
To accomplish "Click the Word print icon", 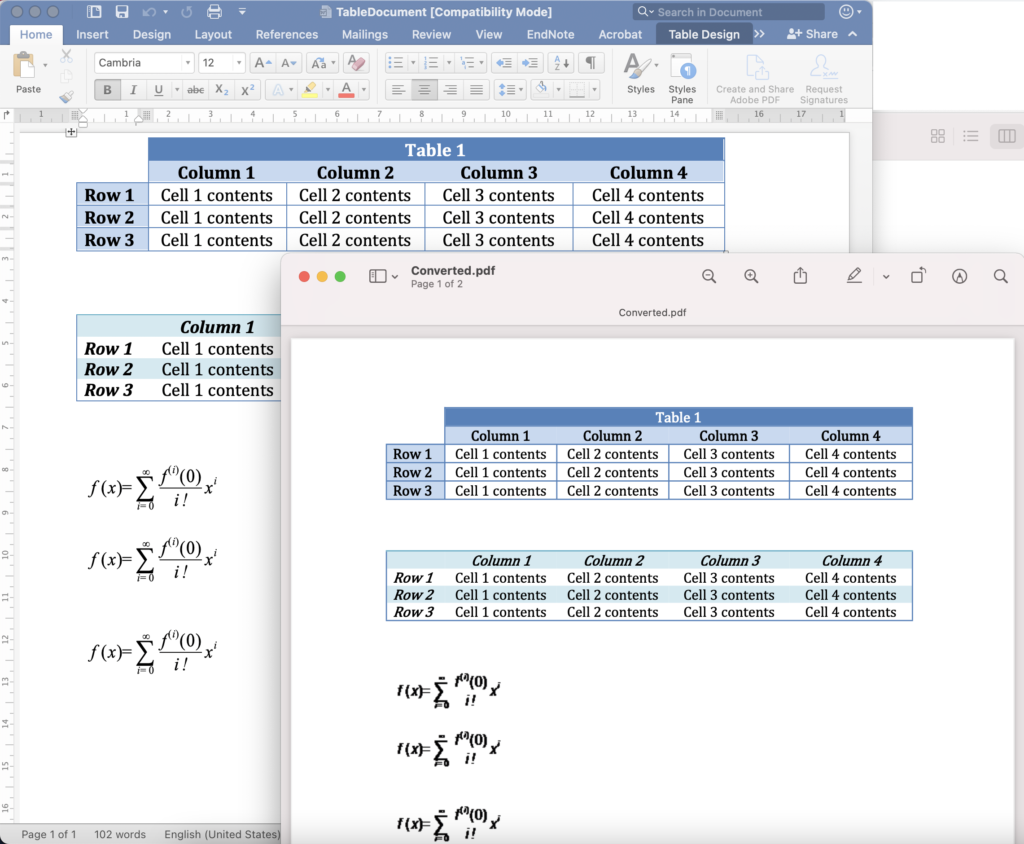I will pyautogui.click(x=214, y=12).
